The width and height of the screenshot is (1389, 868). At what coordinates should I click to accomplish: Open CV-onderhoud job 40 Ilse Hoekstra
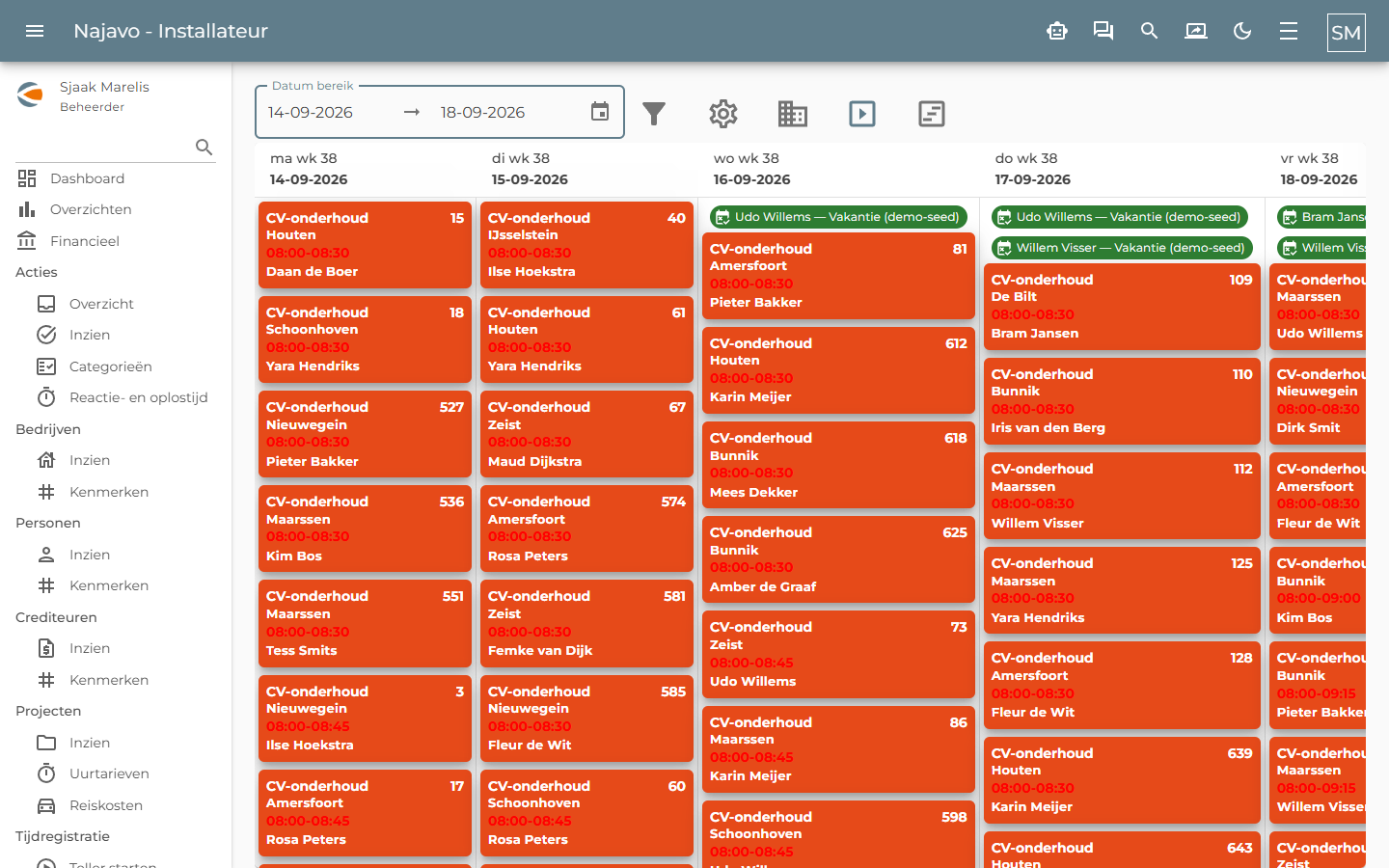coord(586,245)
